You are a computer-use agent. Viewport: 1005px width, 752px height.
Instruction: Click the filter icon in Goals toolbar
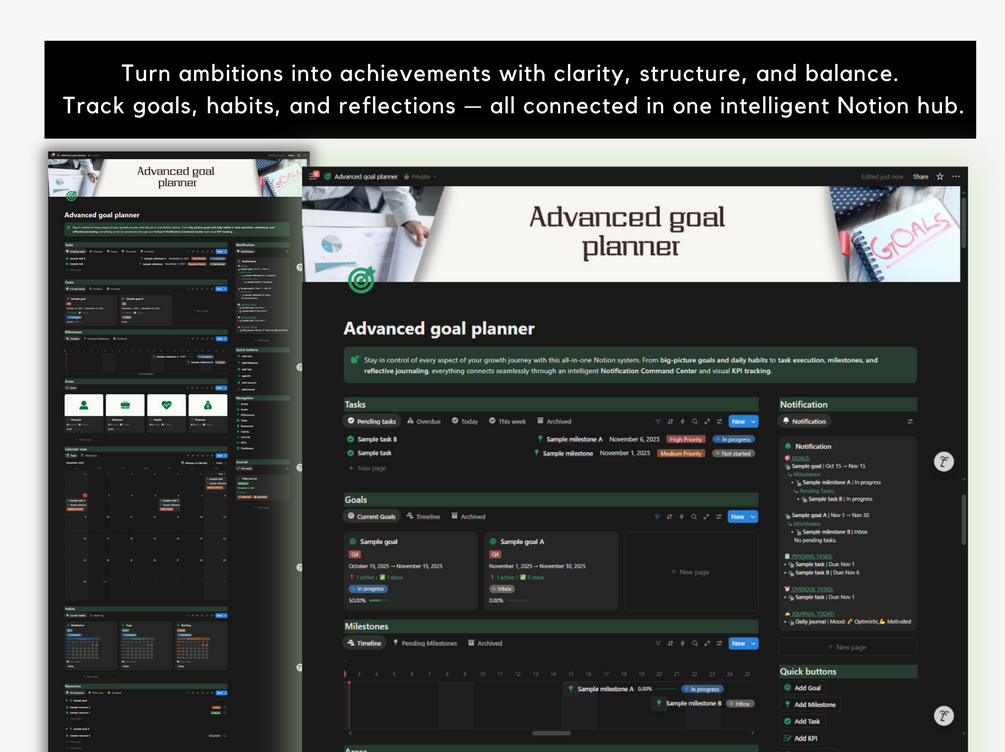657,516
